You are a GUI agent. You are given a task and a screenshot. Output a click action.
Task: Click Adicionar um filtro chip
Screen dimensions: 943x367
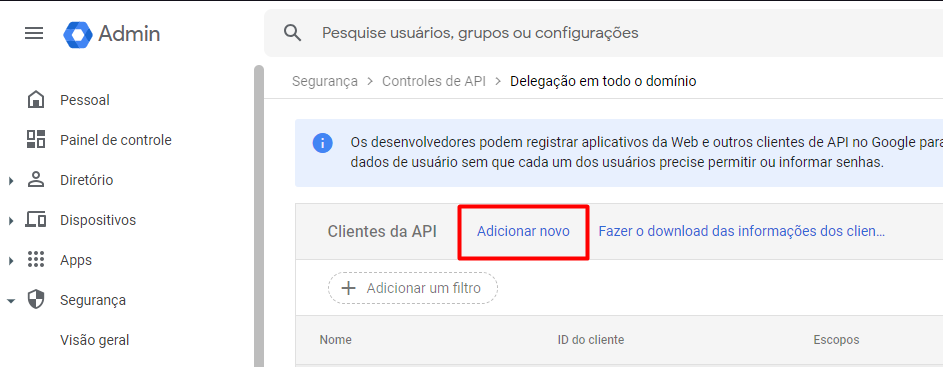pos(413,288)
